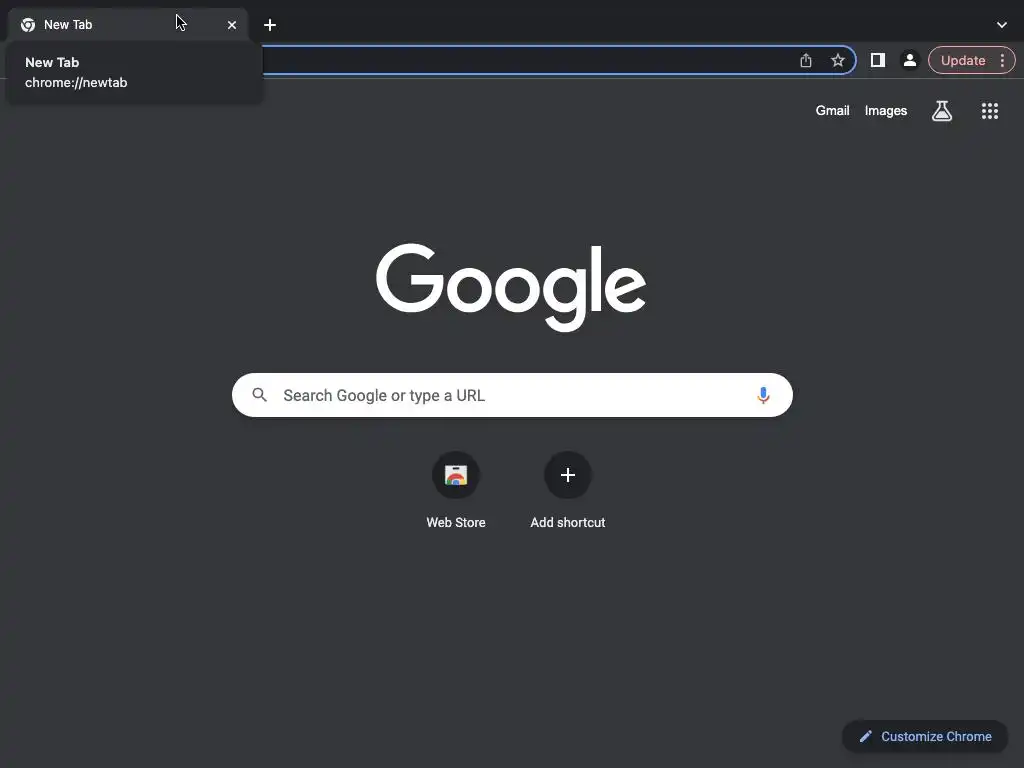Click the Add shortcut plus tile
Screen dimensions: 1024x768
[x=568, y=475]
